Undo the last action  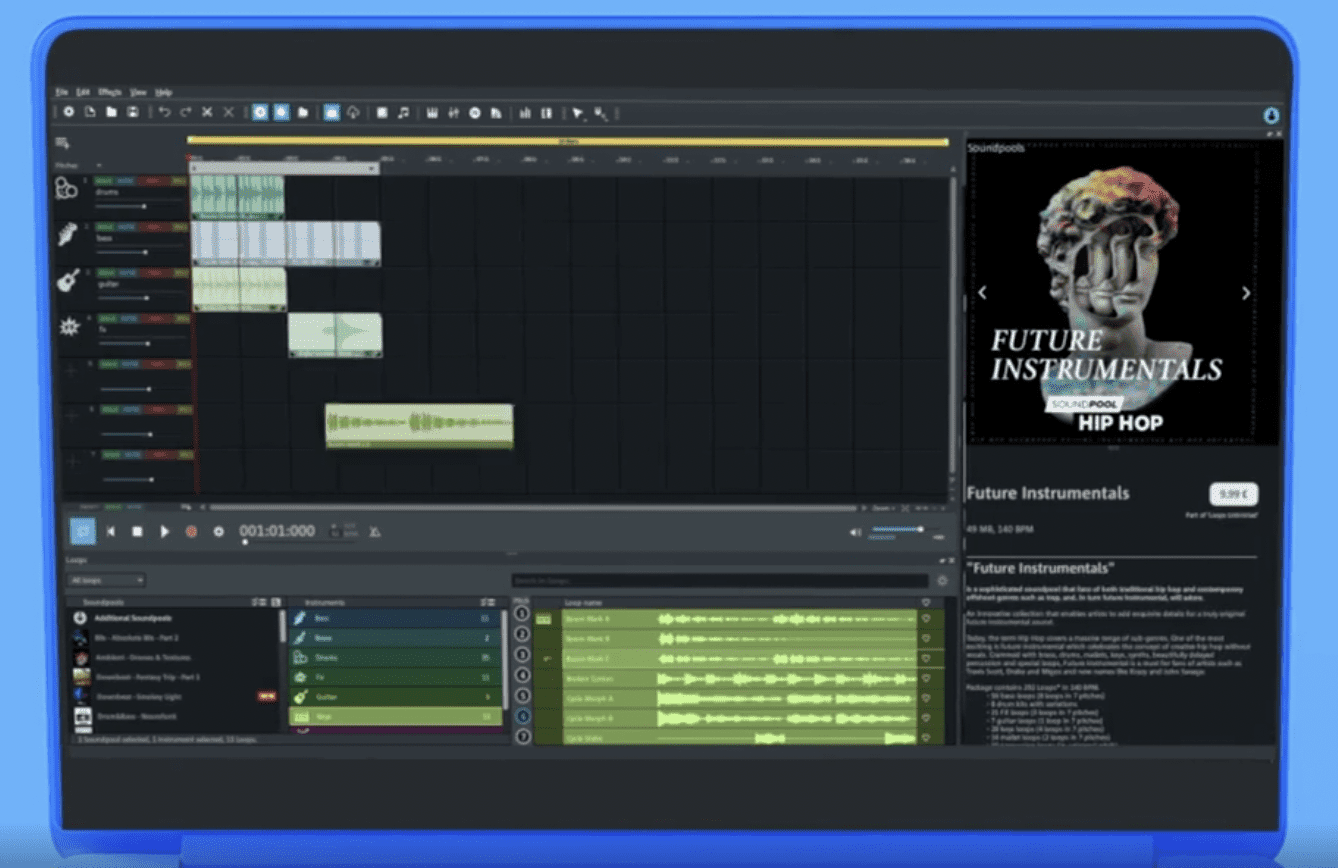(165, 113)
